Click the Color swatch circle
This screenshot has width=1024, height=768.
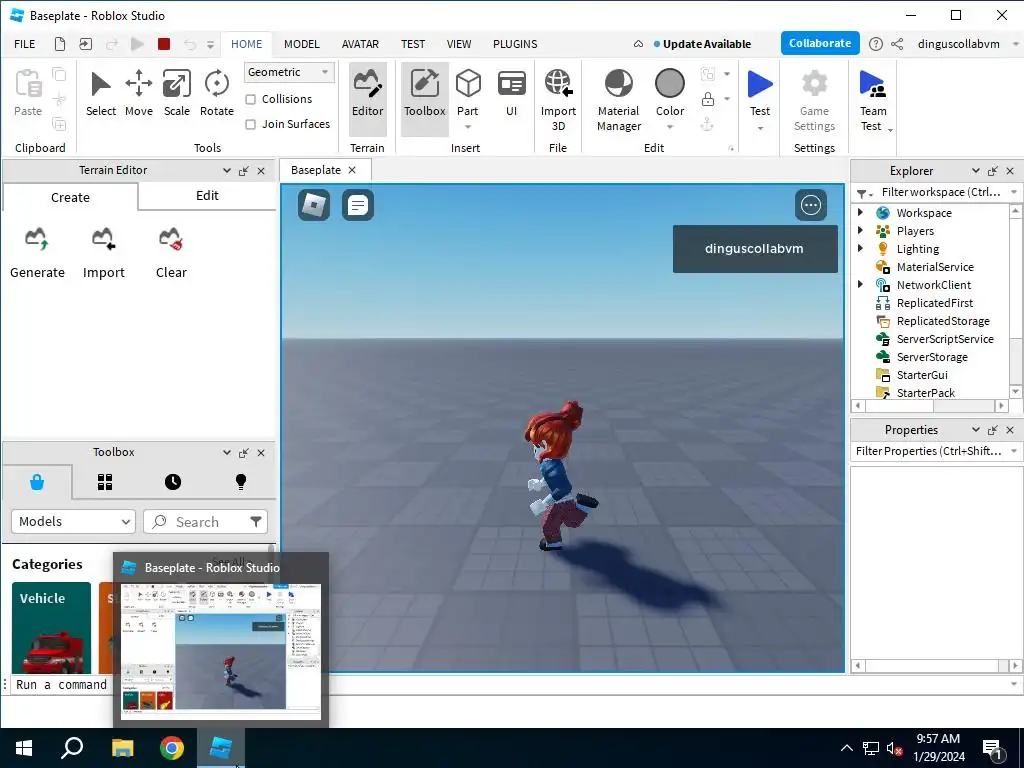click(x=670, y=83)
